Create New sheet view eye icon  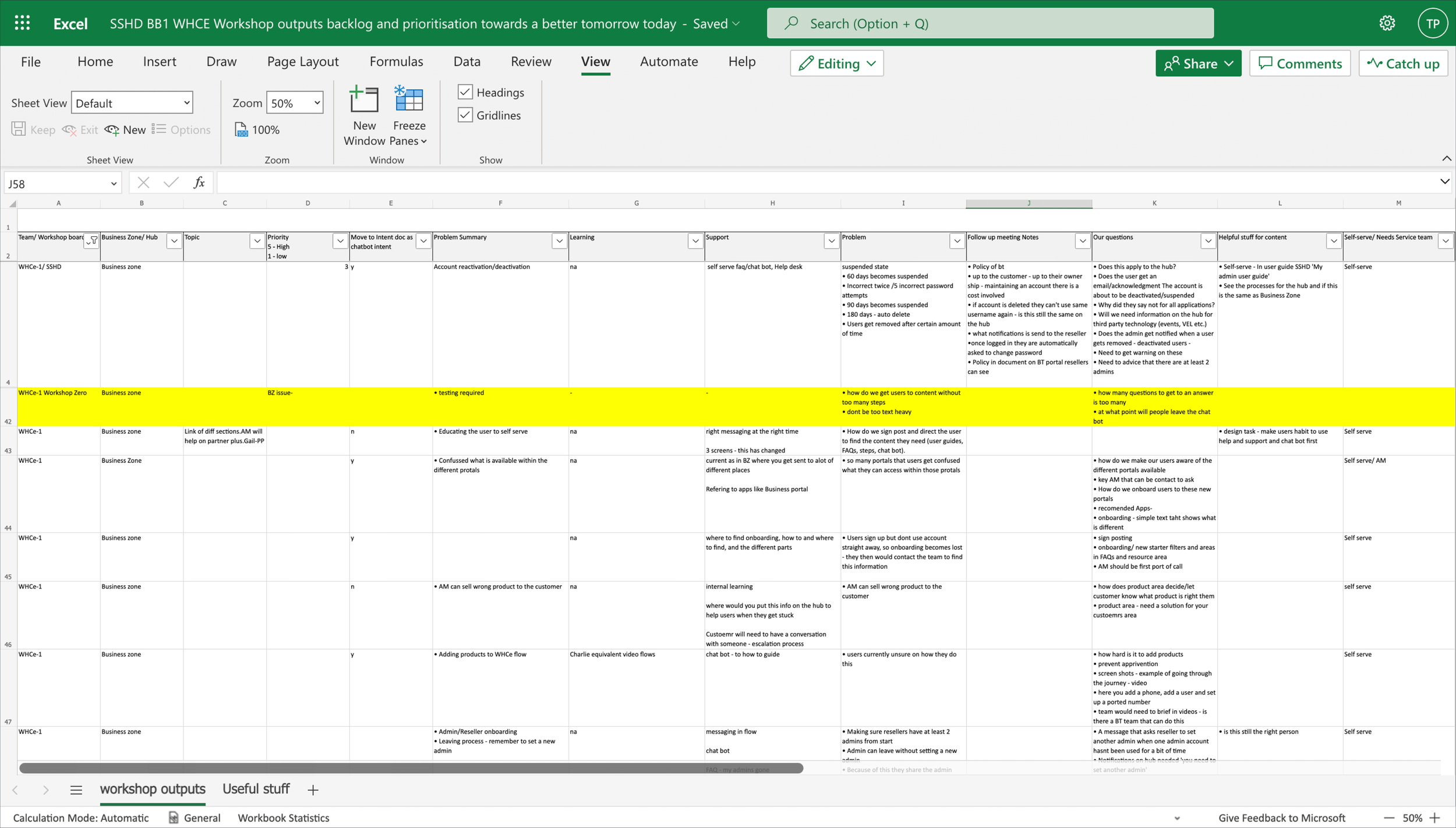click(112, 129)
